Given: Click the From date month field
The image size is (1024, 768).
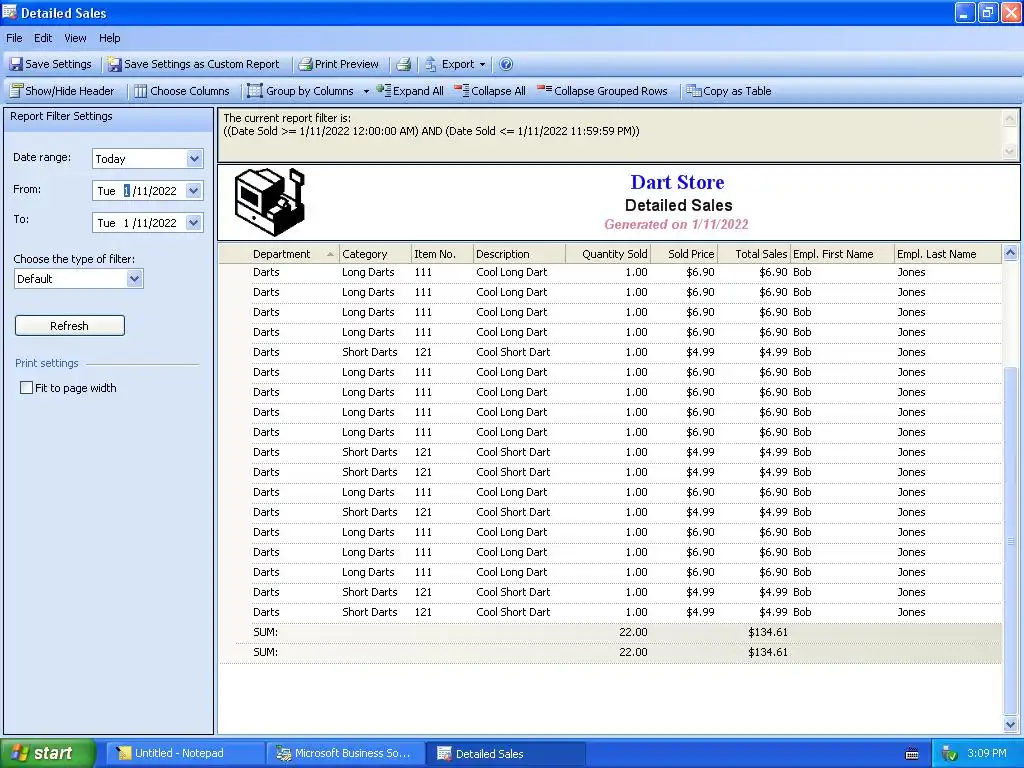Looking at the screenshot, I should [x=127, y=191].
